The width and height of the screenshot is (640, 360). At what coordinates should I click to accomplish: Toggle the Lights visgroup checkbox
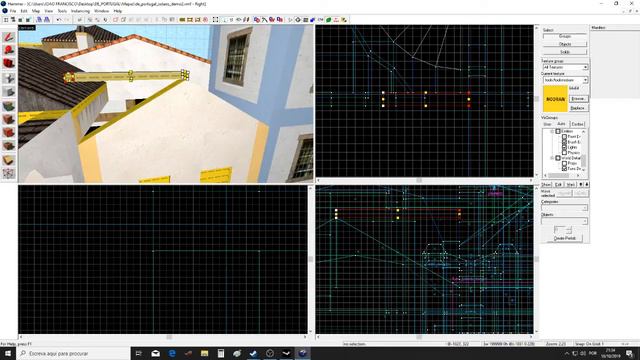pos(564,147)
